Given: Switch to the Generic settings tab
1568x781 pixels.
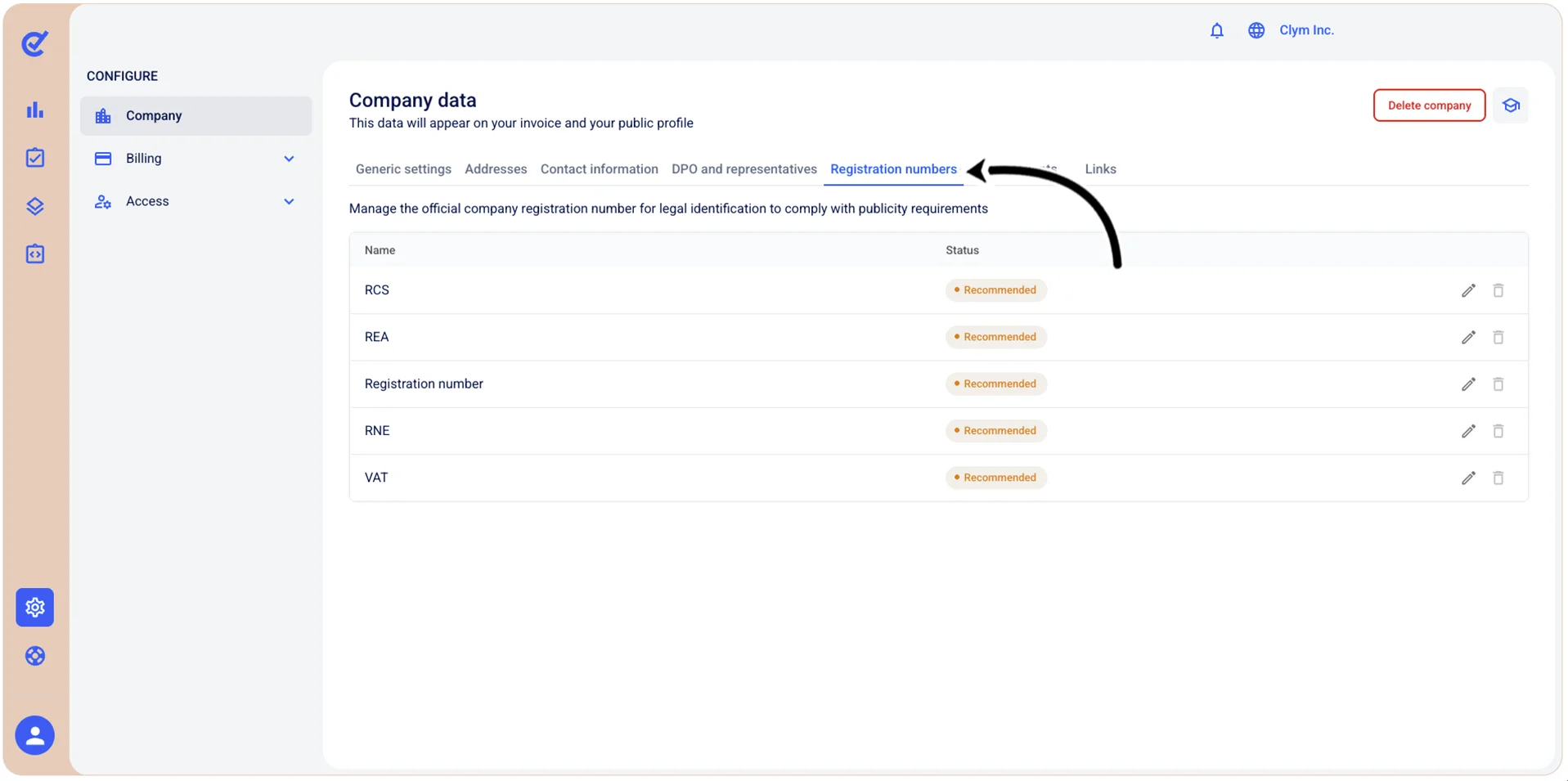Looking at the screenshot, I should (x=403, y=169).
